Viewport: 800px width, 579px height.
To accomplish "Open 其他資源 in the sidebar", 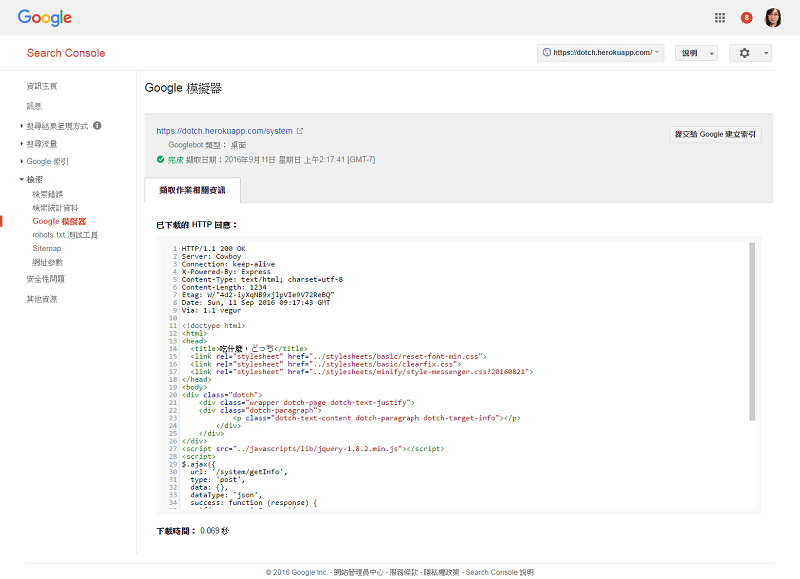I will [42, 299].
